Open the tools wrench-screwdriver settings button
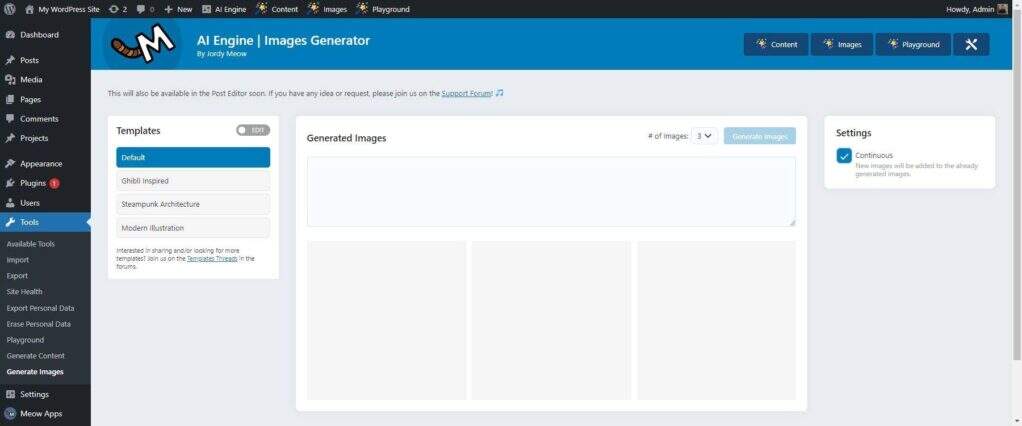 pos(971,44)
